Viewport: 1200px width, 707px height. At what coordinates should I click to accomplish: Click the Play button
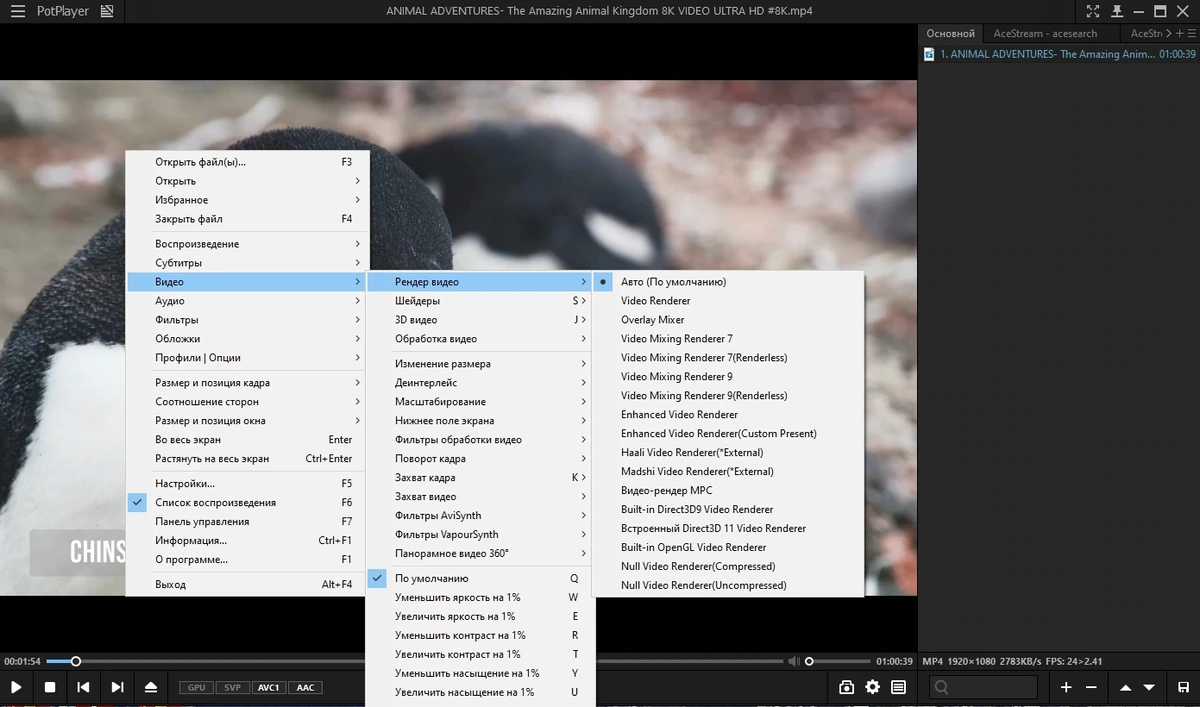pos(16,687)
